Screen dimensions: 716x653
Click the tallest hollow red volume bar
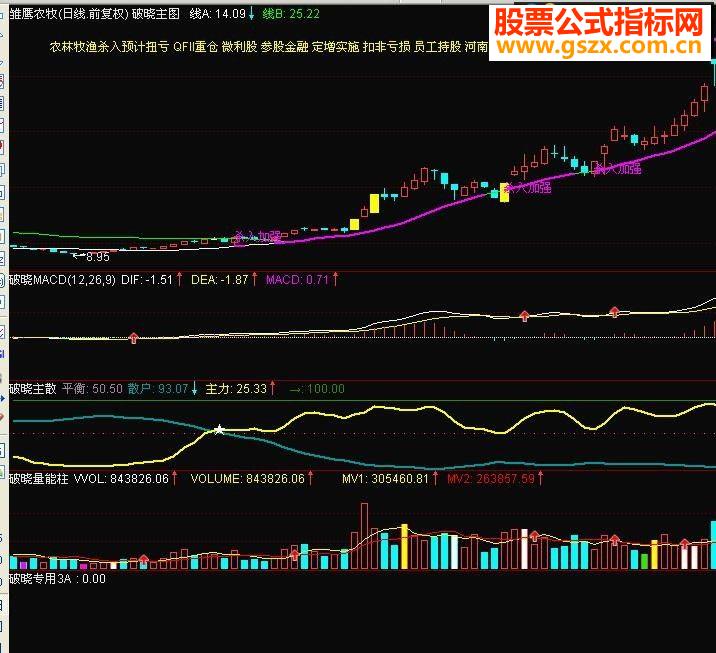click(x=364, y=536)
